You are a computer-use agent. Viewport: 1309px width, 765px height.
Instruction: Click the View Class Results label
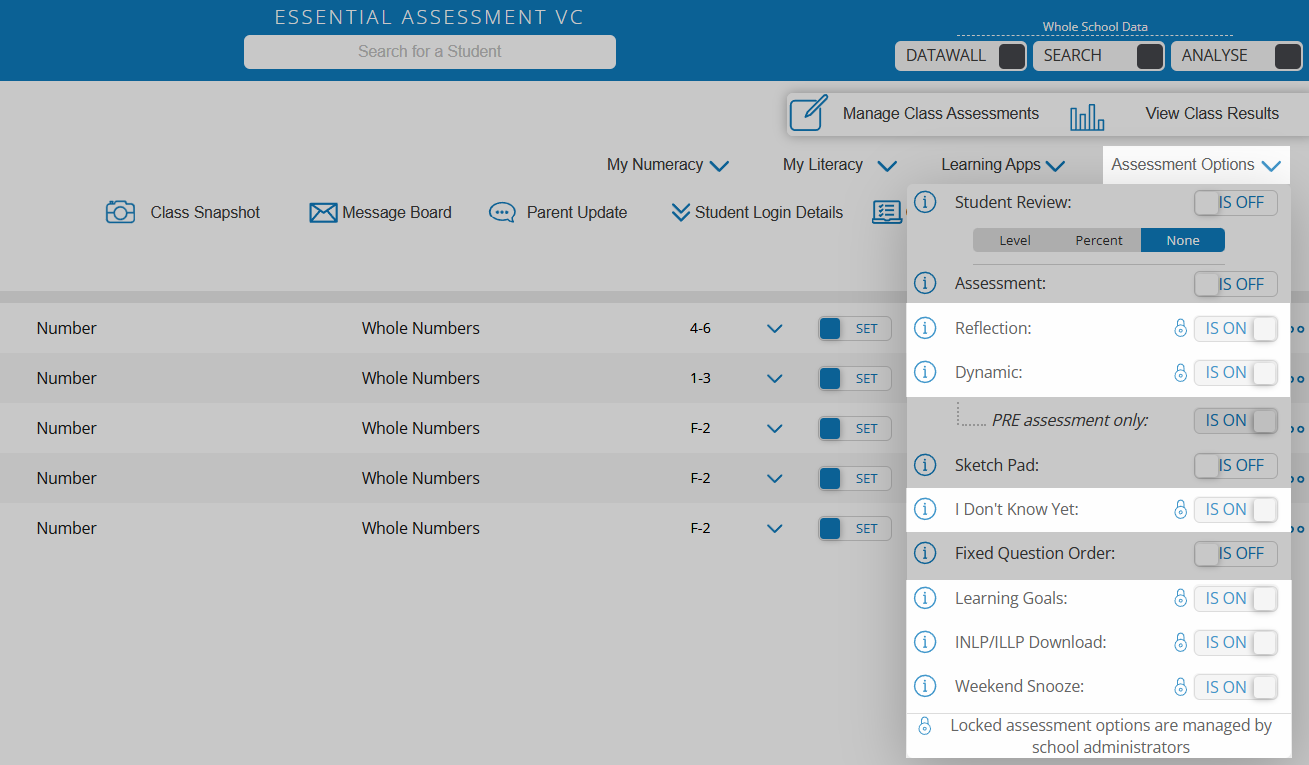1212,114
